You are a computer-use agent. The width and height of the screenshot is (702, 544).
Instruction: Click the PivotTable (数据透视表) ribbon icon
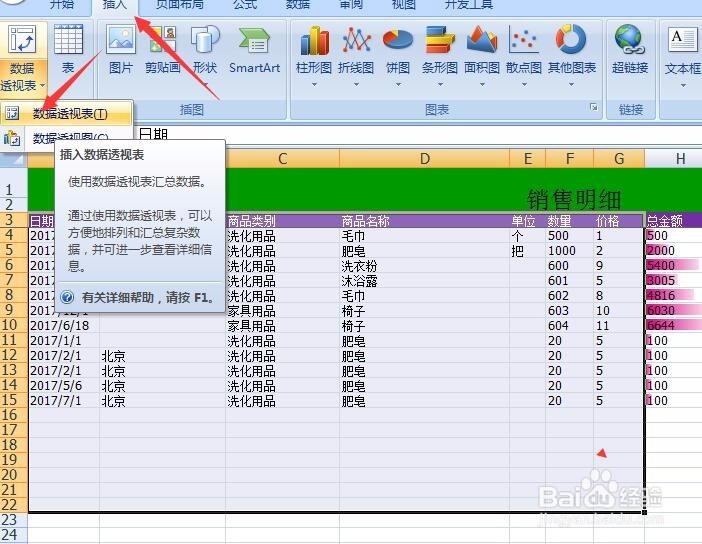(x=22, y=40)
